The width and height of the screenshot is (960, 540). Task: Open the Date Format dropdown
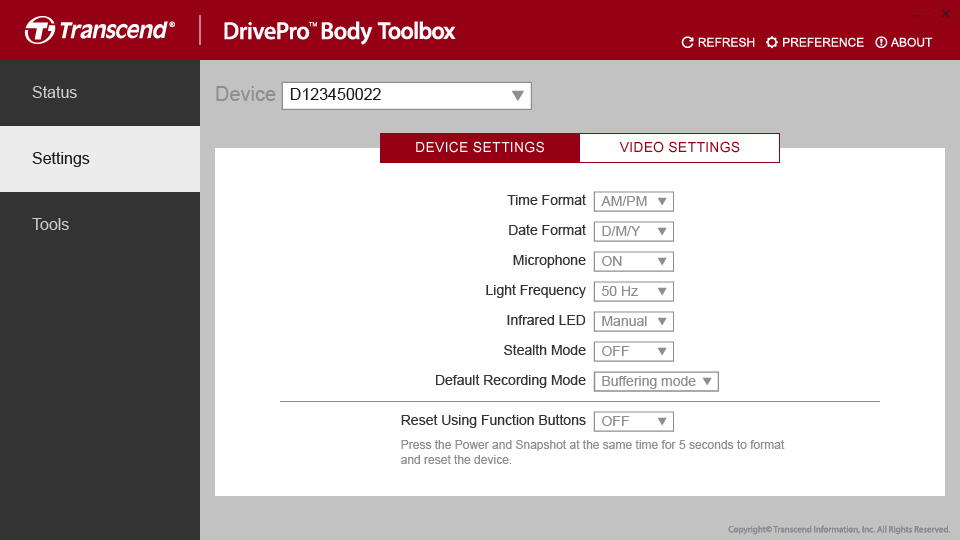634,231
